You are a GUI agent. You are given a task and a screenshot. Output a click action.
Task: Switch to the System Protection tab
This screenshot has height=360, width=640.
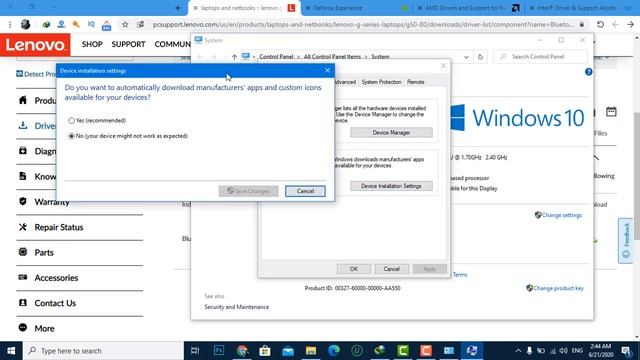pos(381,82)
